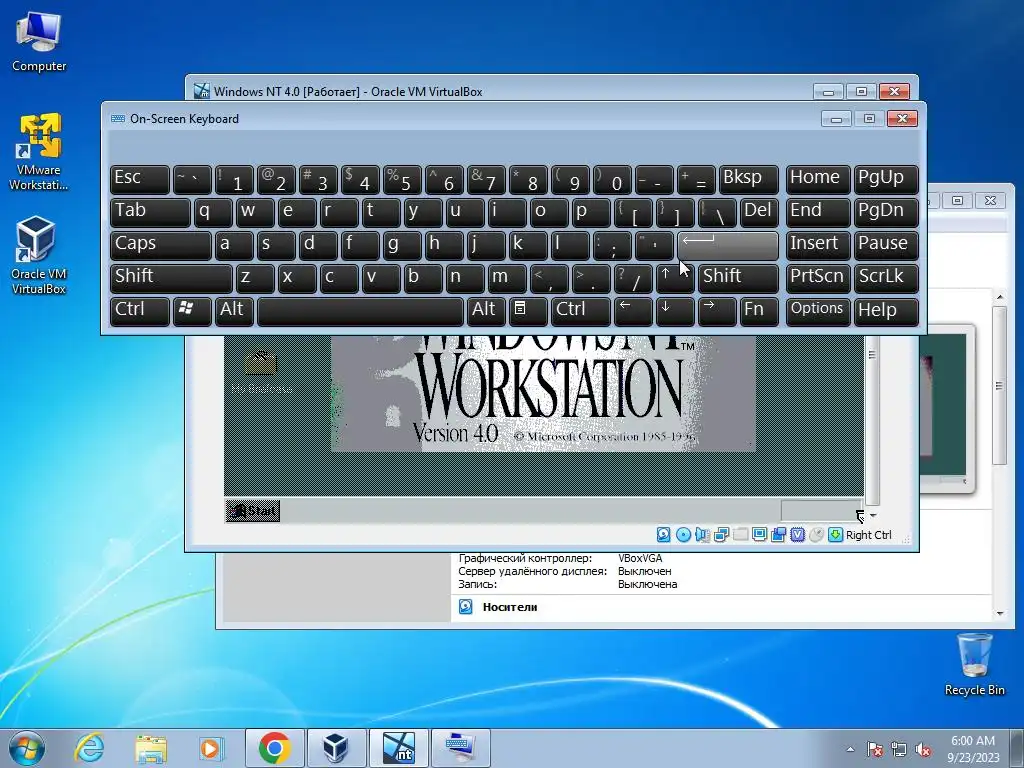The image size is (1024, 768).
Task: Toggle the left Alt key
Action: coord(234,310)
